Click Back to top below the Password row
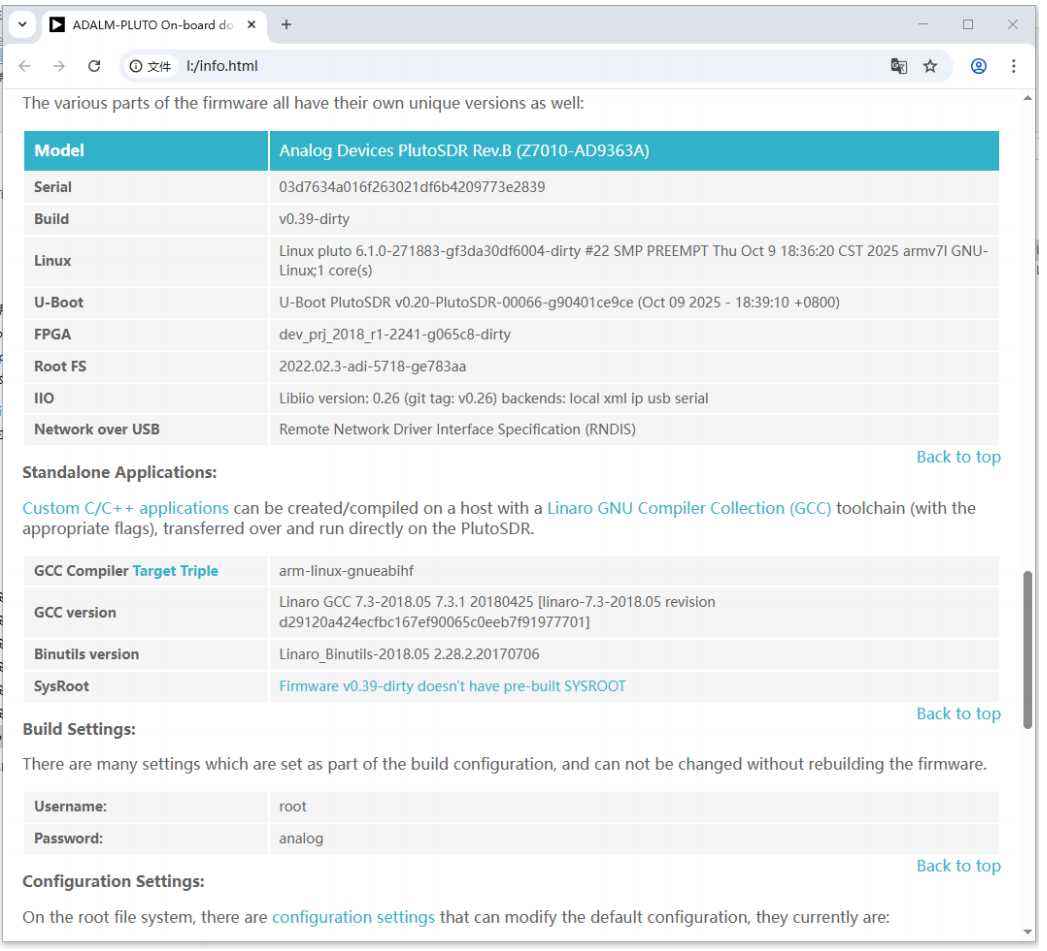This screenshot has height=951, width=1047. pyautogui.click(x=958, y=866)
